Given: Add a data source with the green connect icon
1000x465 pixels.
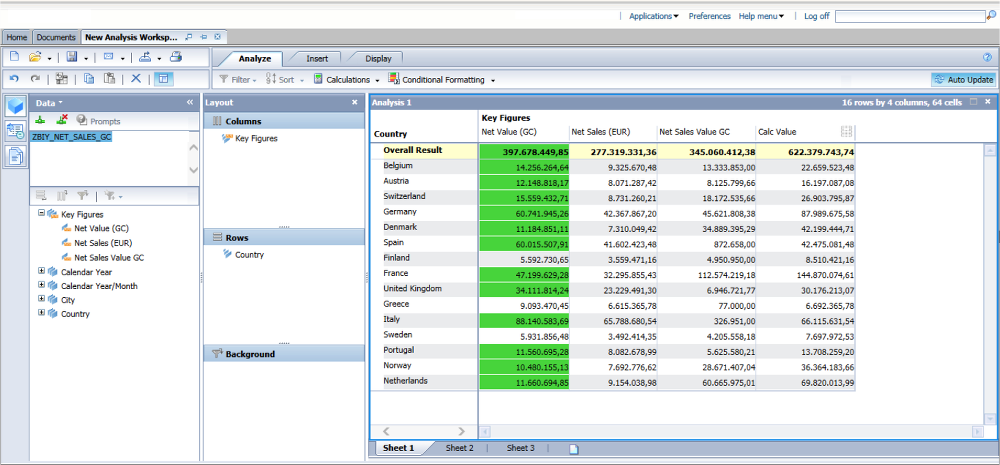Looking at the screenshot, I should [x=40, y=120].
